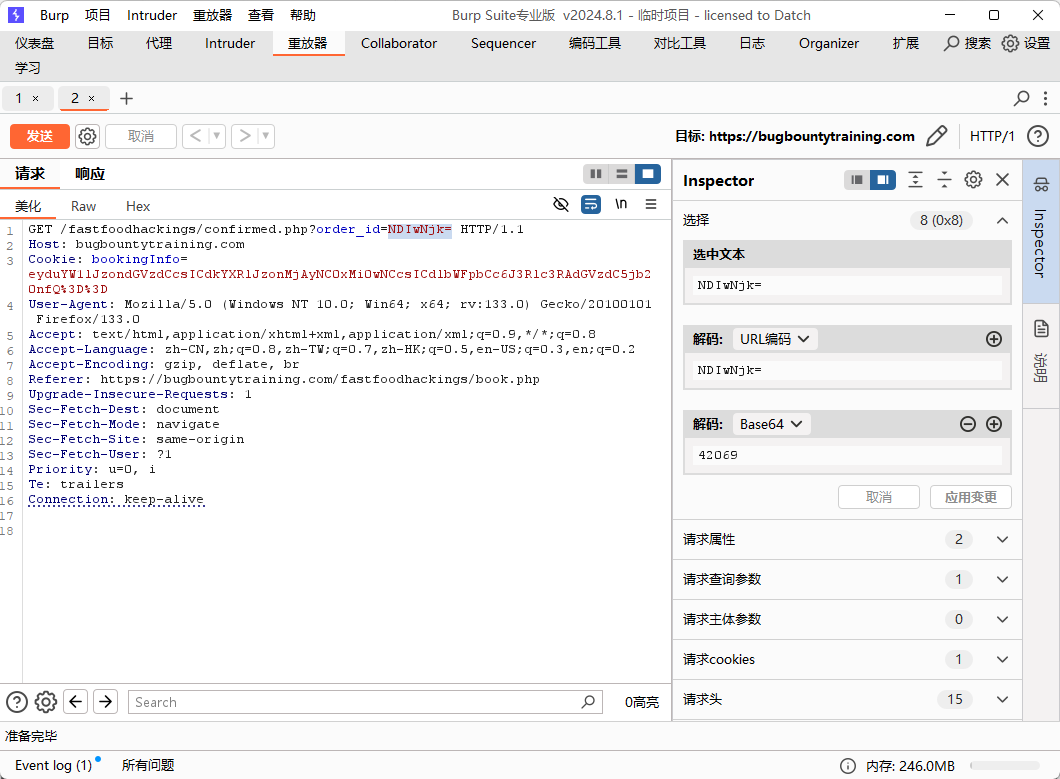Switch to tabbed request/response layout

648,174
